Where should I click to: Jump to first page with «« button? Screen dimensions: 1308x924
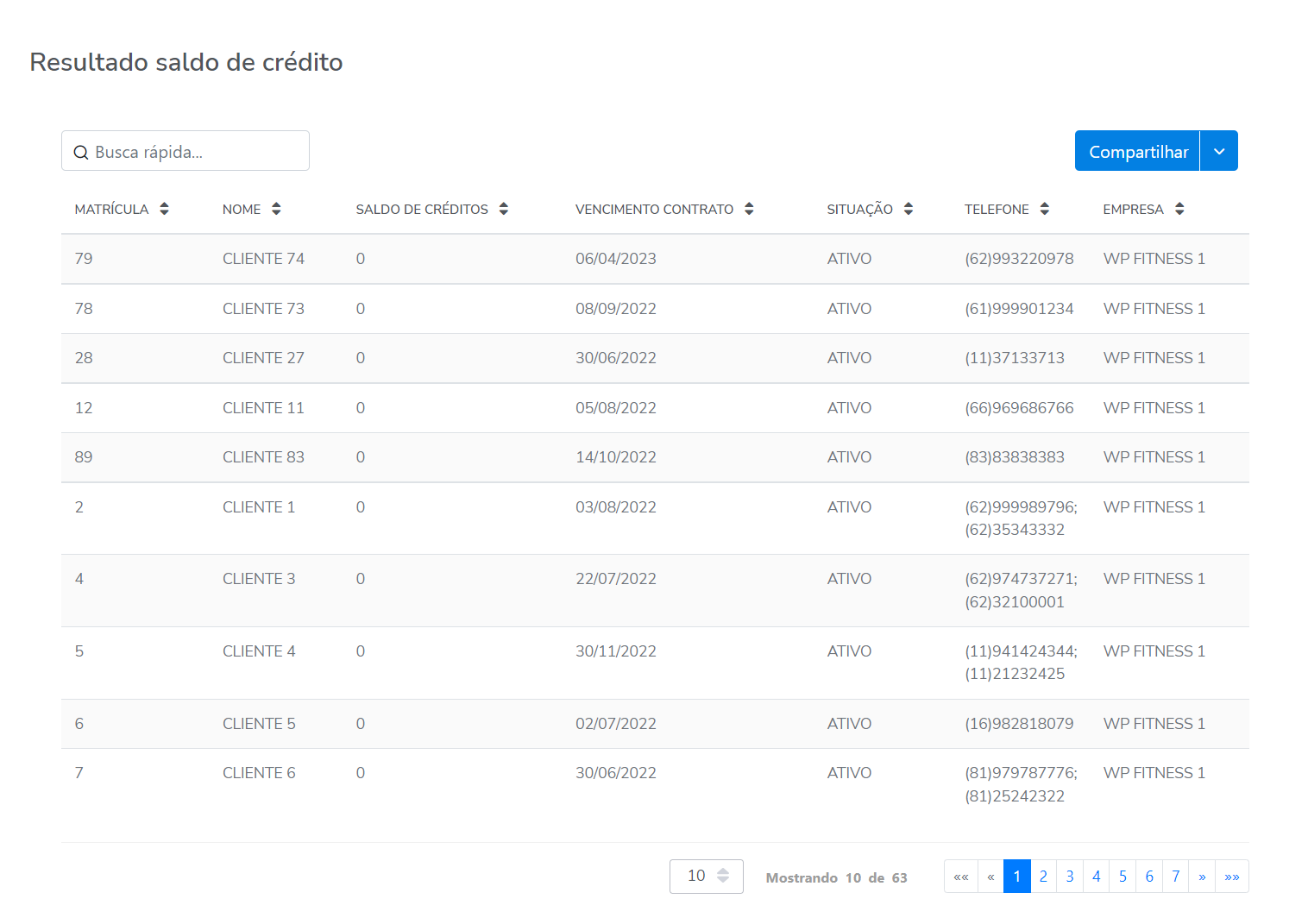click(x=961, y=877)
